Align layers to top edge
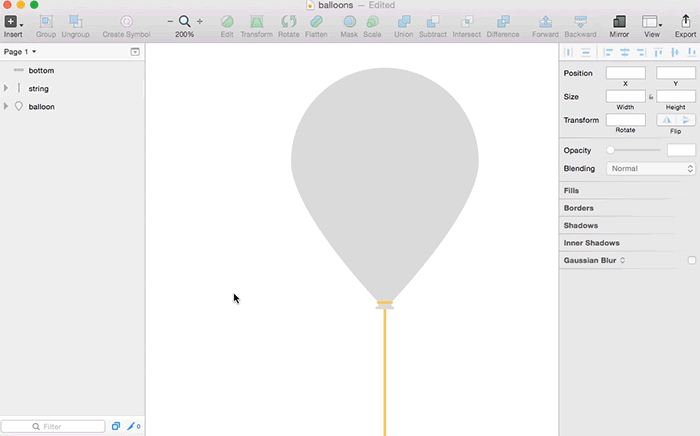Screen dimensions: 700x436 [x=658, y=52]
